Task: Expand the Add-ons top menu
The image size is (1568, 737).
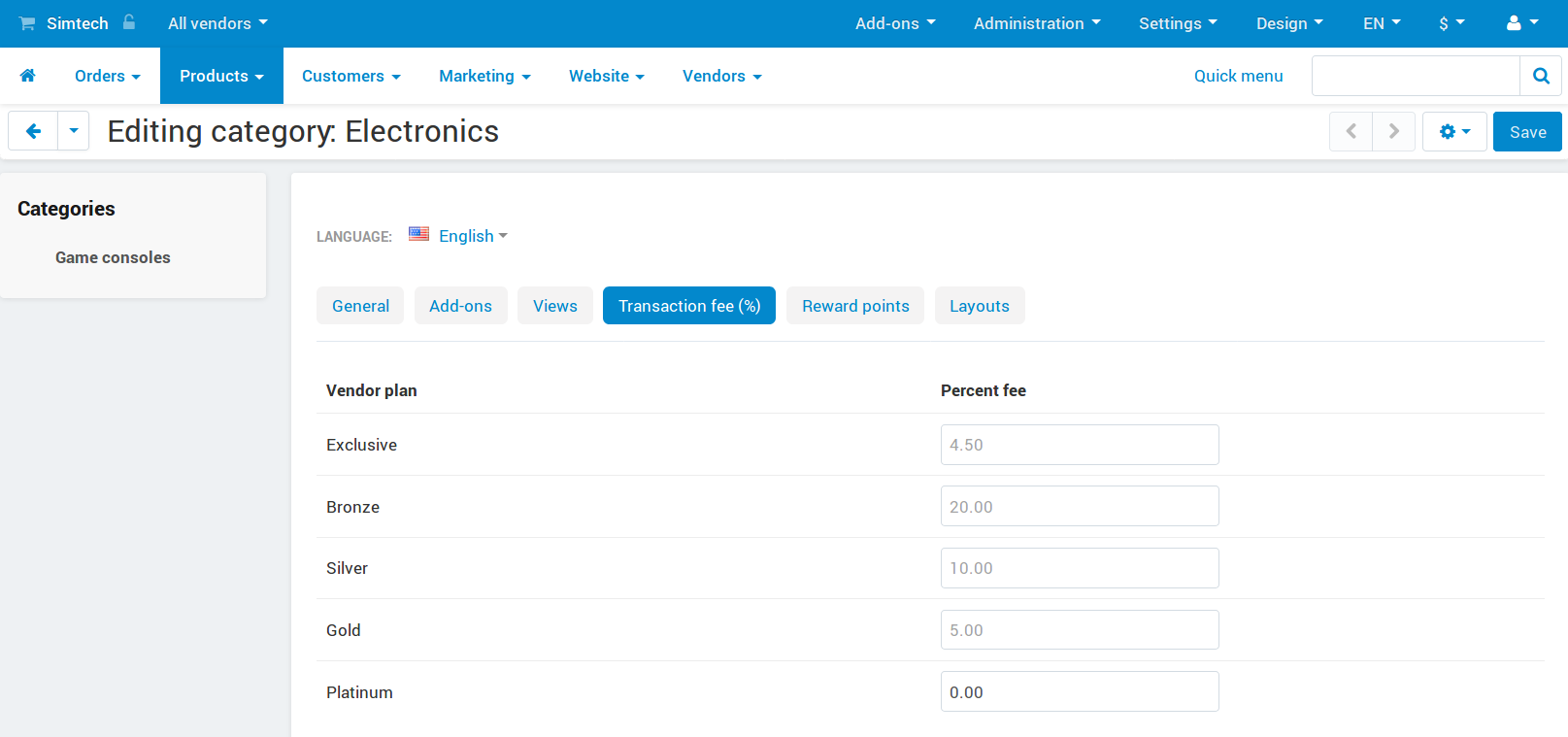Action: [x=895, y=23]
